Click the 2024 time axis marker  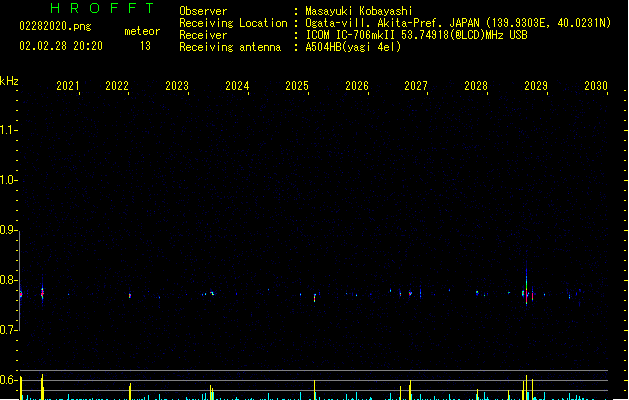(237, 86)
